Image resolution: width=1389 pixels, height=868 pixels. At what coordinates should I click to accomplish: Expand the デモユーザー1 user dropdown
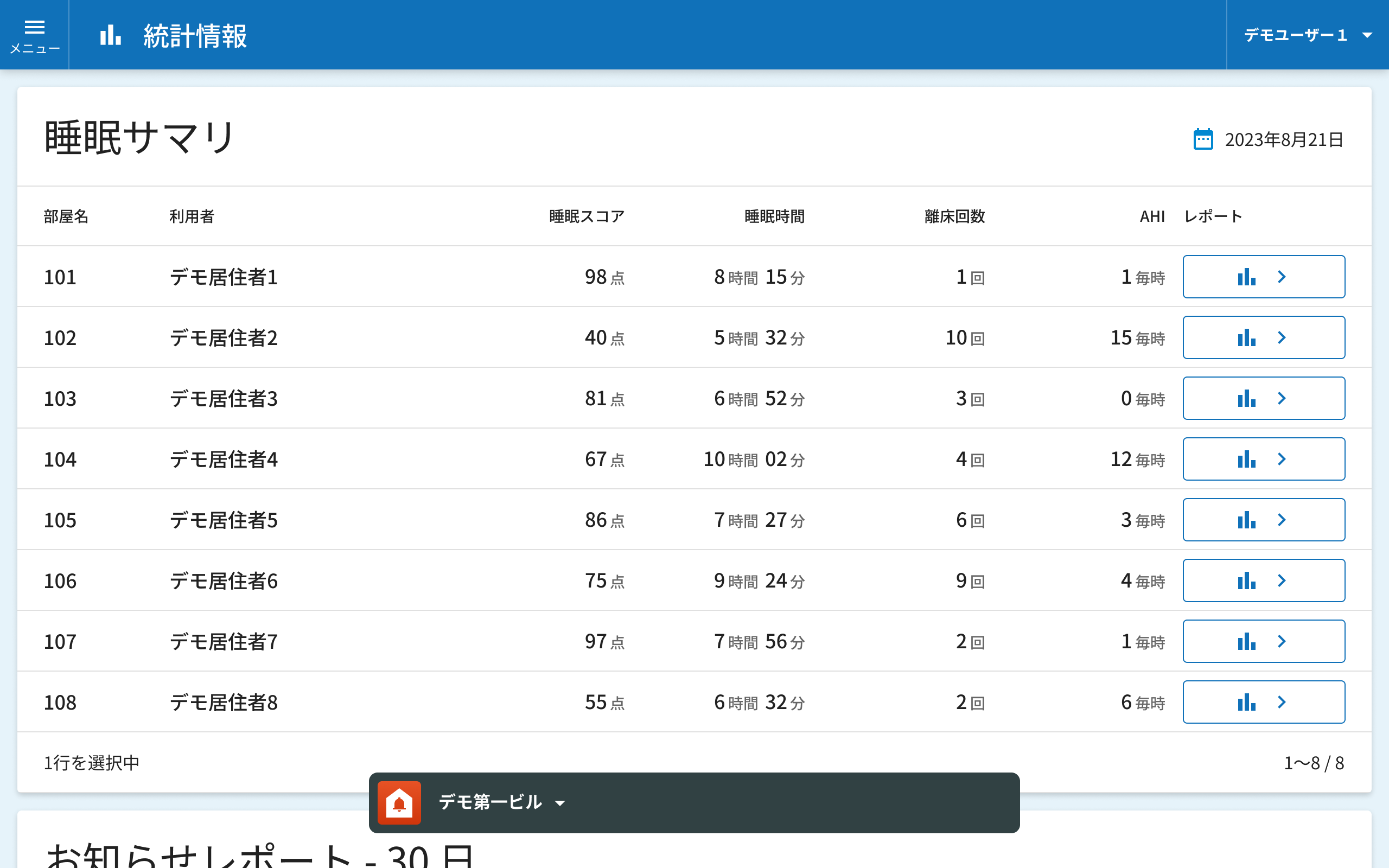(x=1308, y=36)
